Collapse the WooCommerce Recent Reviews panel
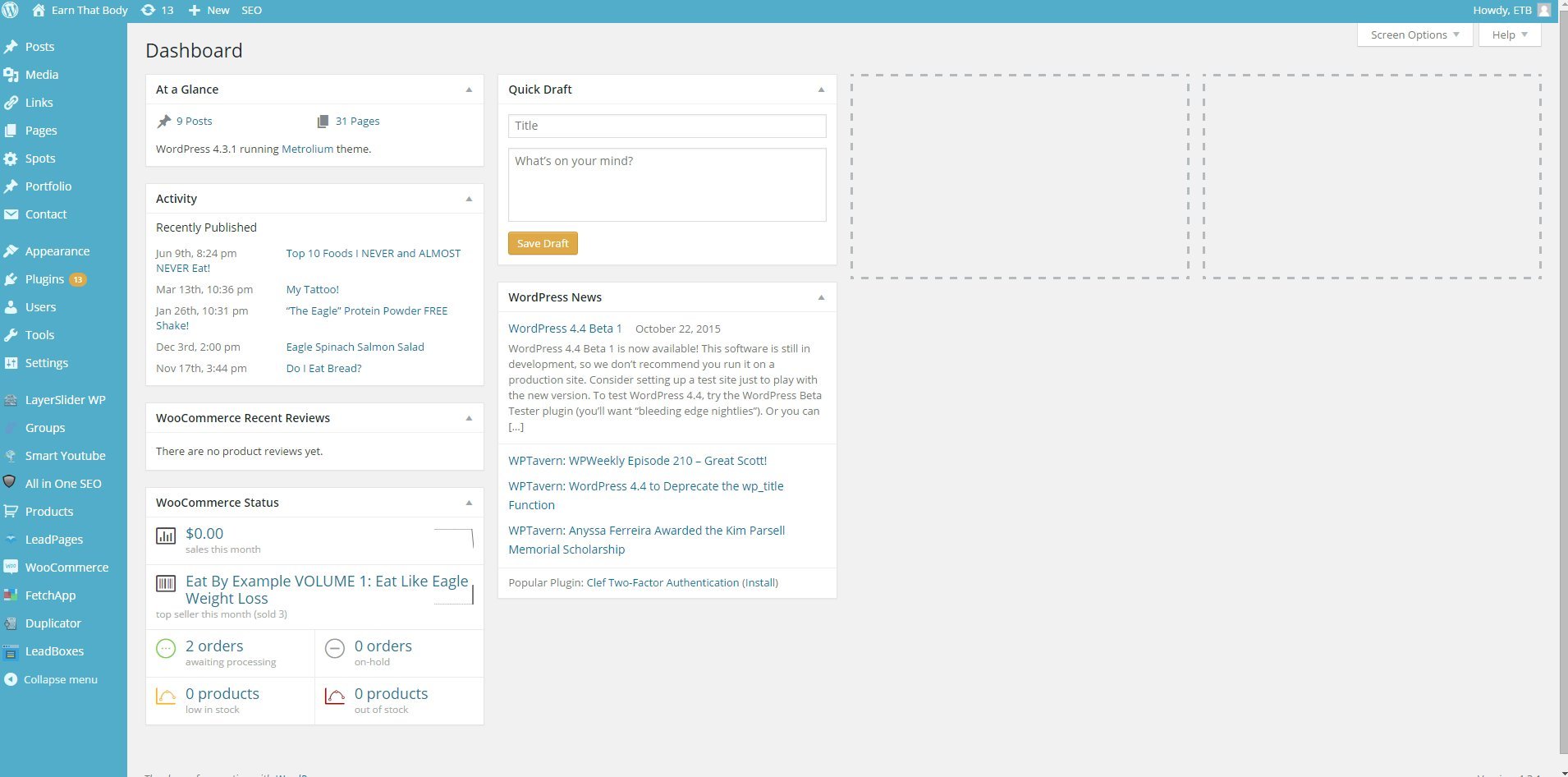Viewport: 1568px width, 777px height. 469,418
